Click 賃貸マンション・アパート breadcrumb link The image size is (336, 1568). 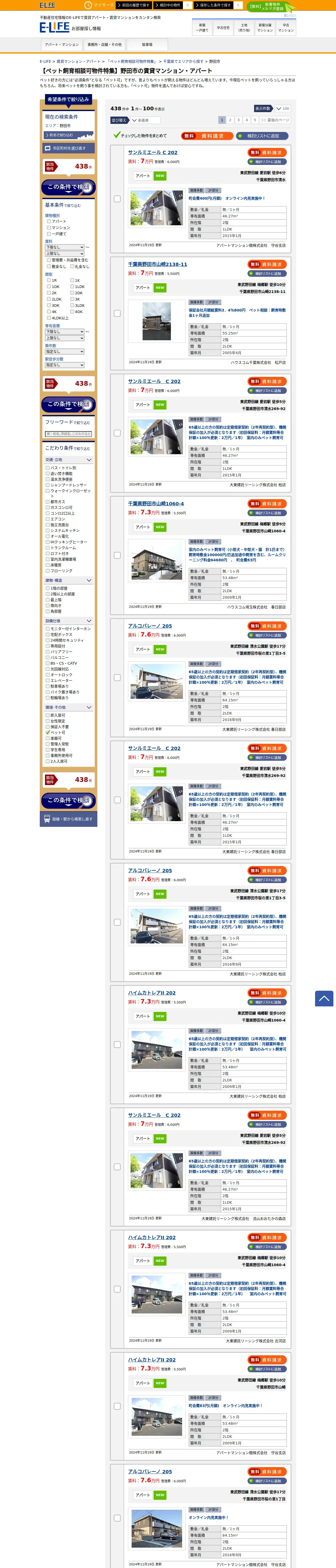(79, 61)
